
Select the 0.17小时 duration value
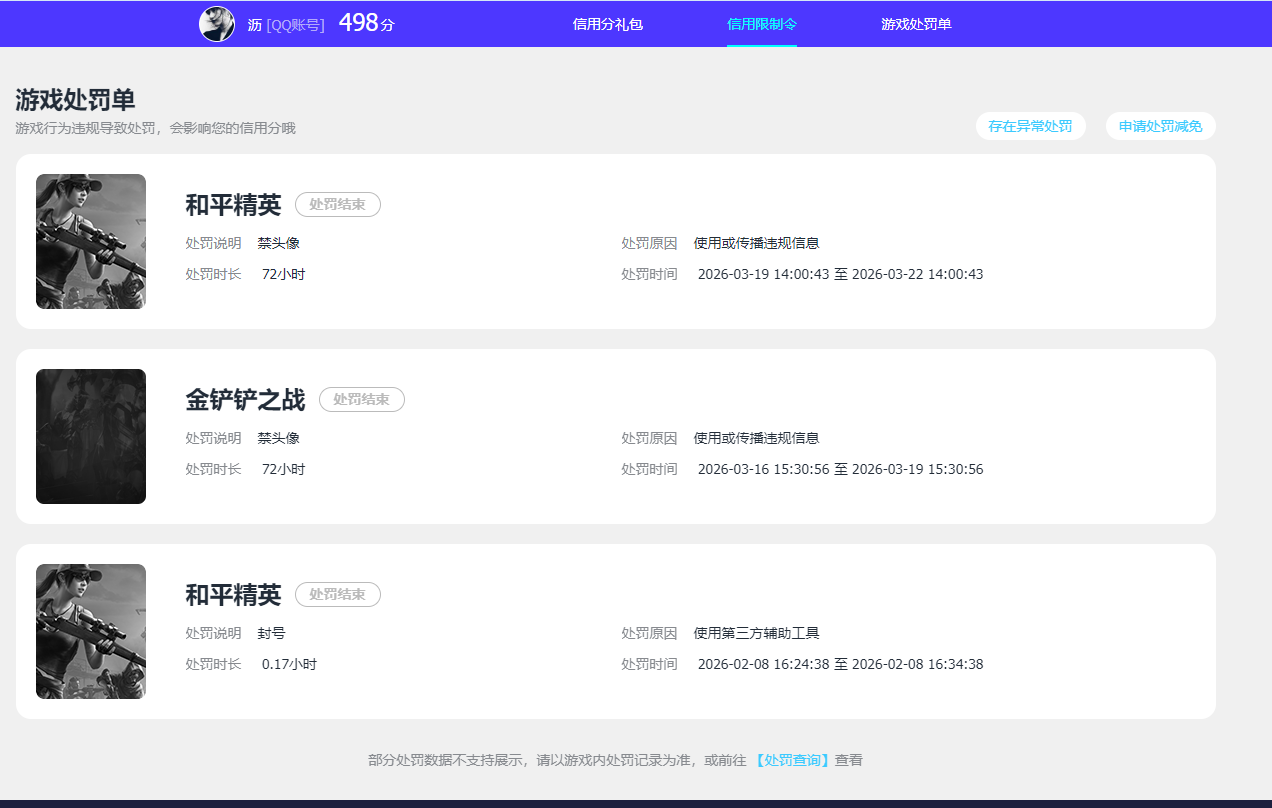pos(289,664)
